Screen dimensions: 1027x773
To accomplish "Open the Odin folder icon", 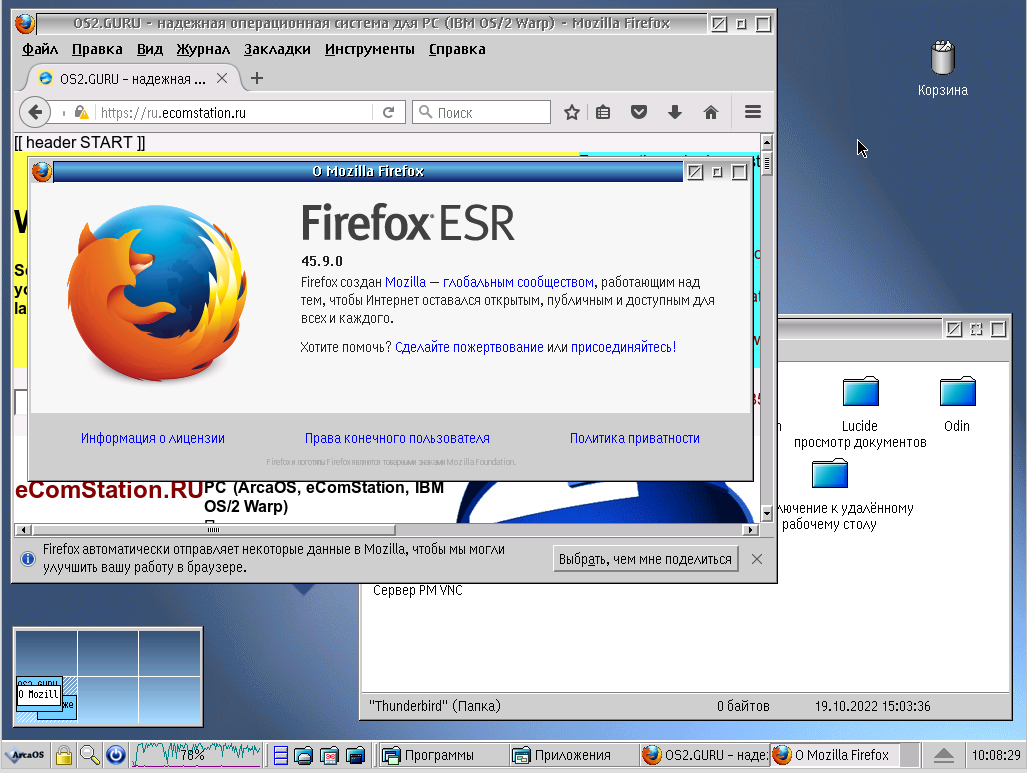I will [958, 392].
